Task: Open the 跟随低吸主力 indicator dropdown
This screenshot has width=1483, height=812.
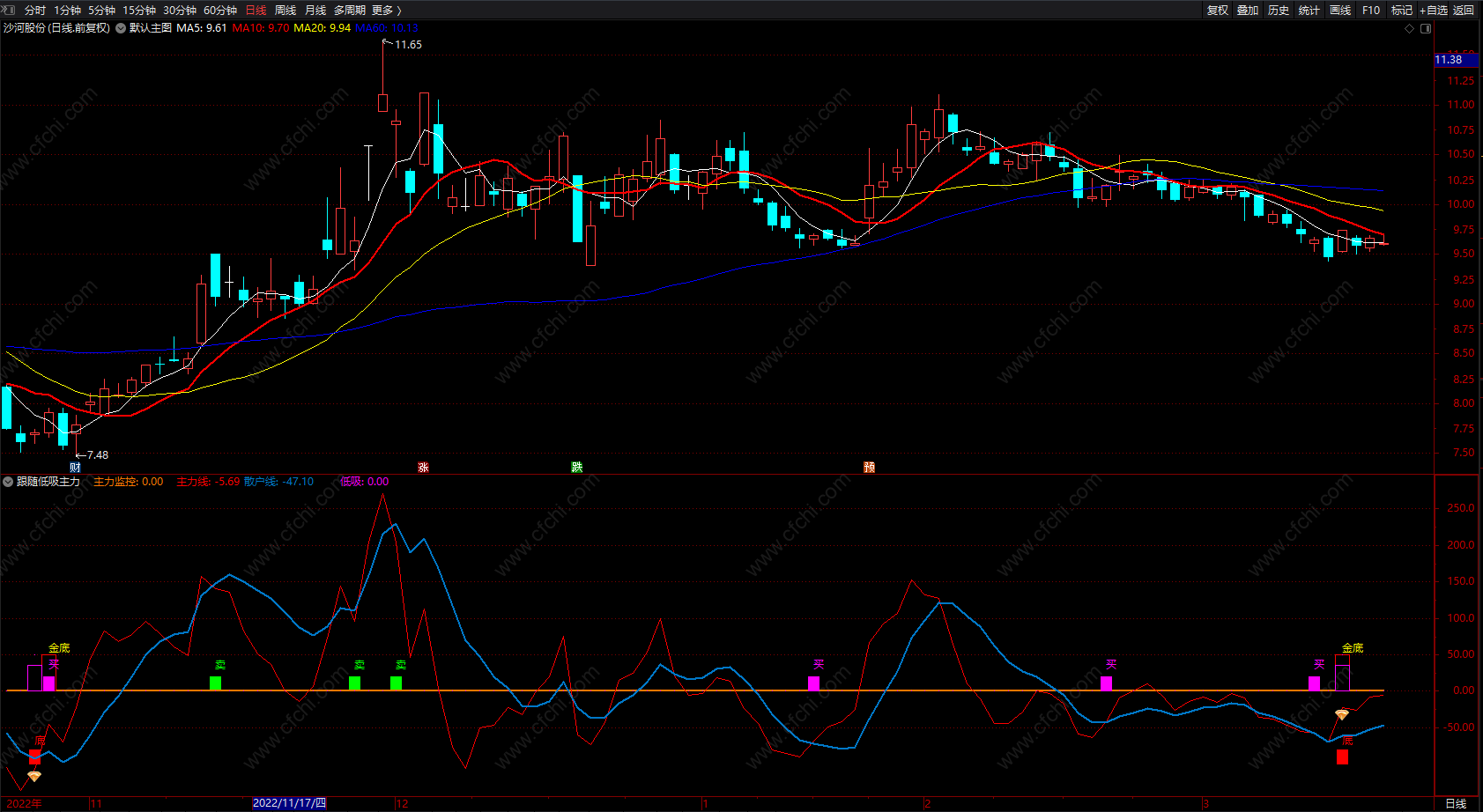Action: pyautogui.click(x=9, y=482)
